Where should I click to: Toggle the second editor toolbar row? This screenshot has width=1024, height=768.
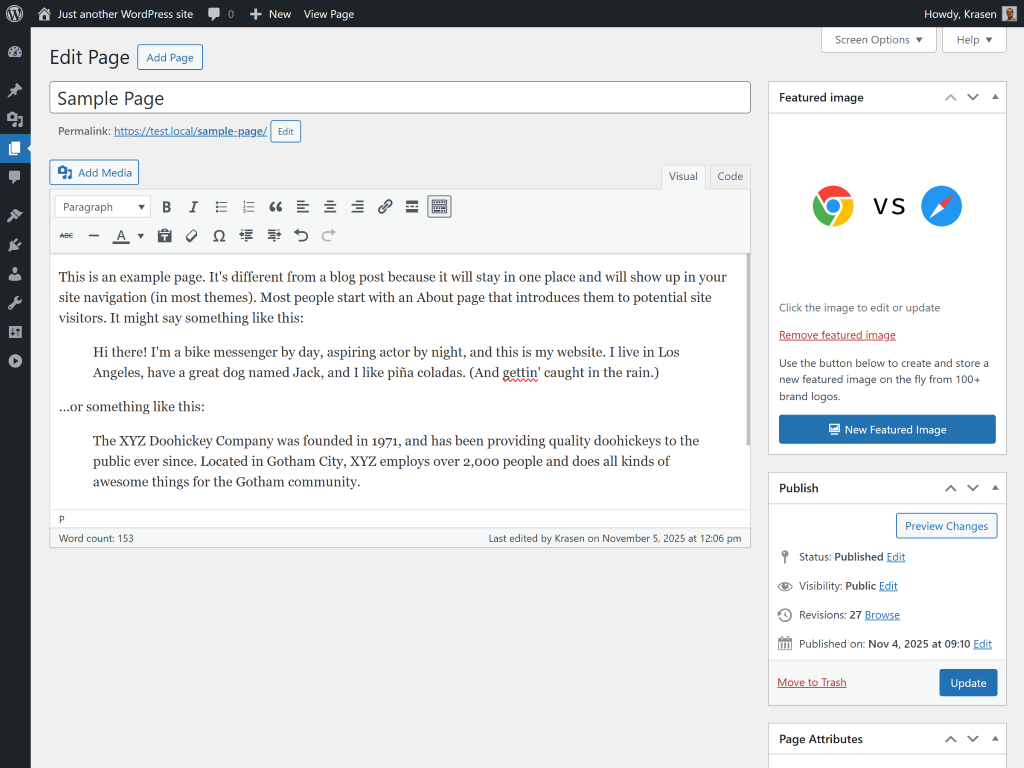pyautogui.click(x=438, y=207)
